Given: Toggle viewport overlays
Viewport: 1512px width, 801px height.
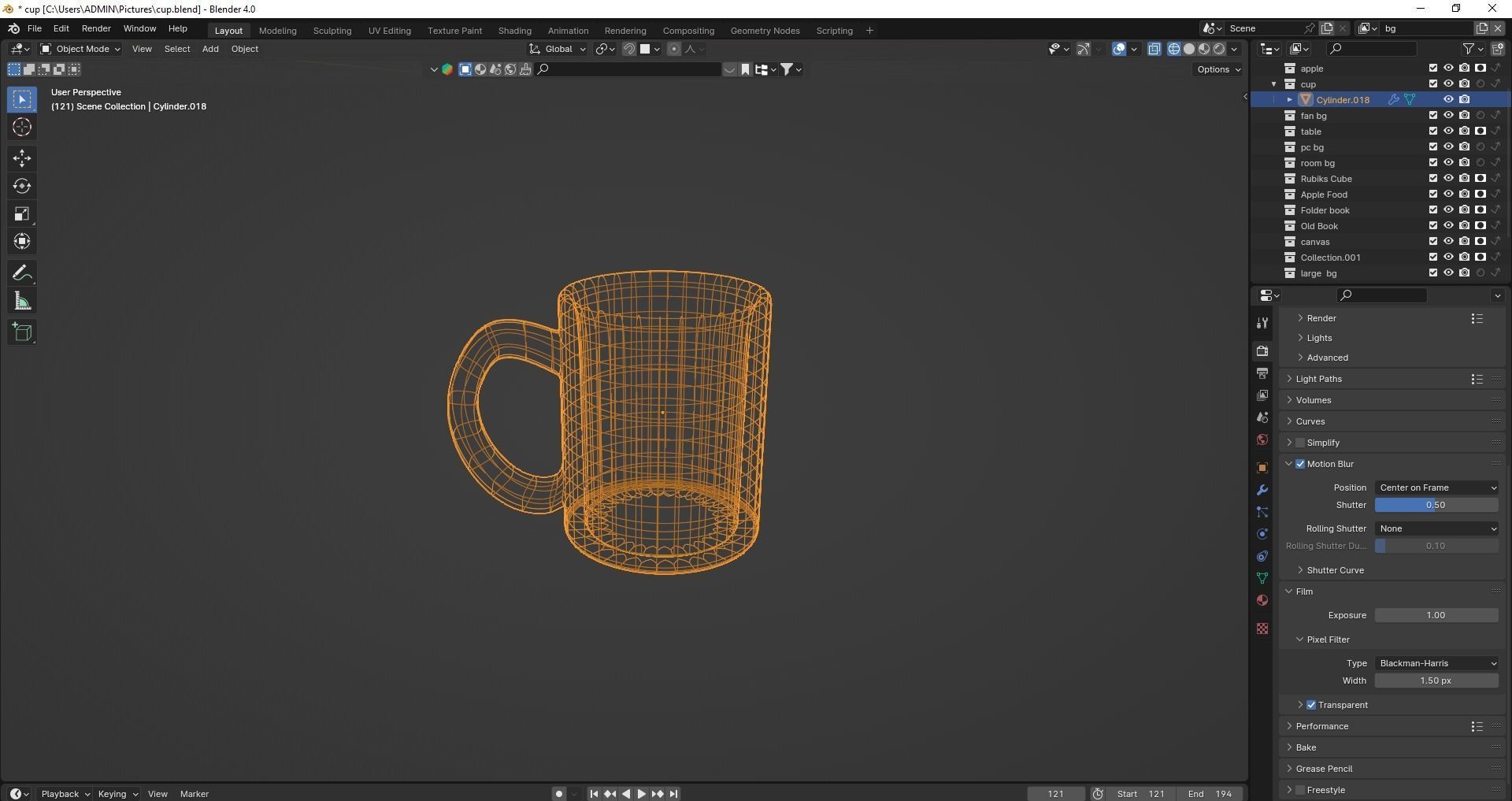Looking at the screenshot, I should pyautogui.click(x=1119, y=49).
